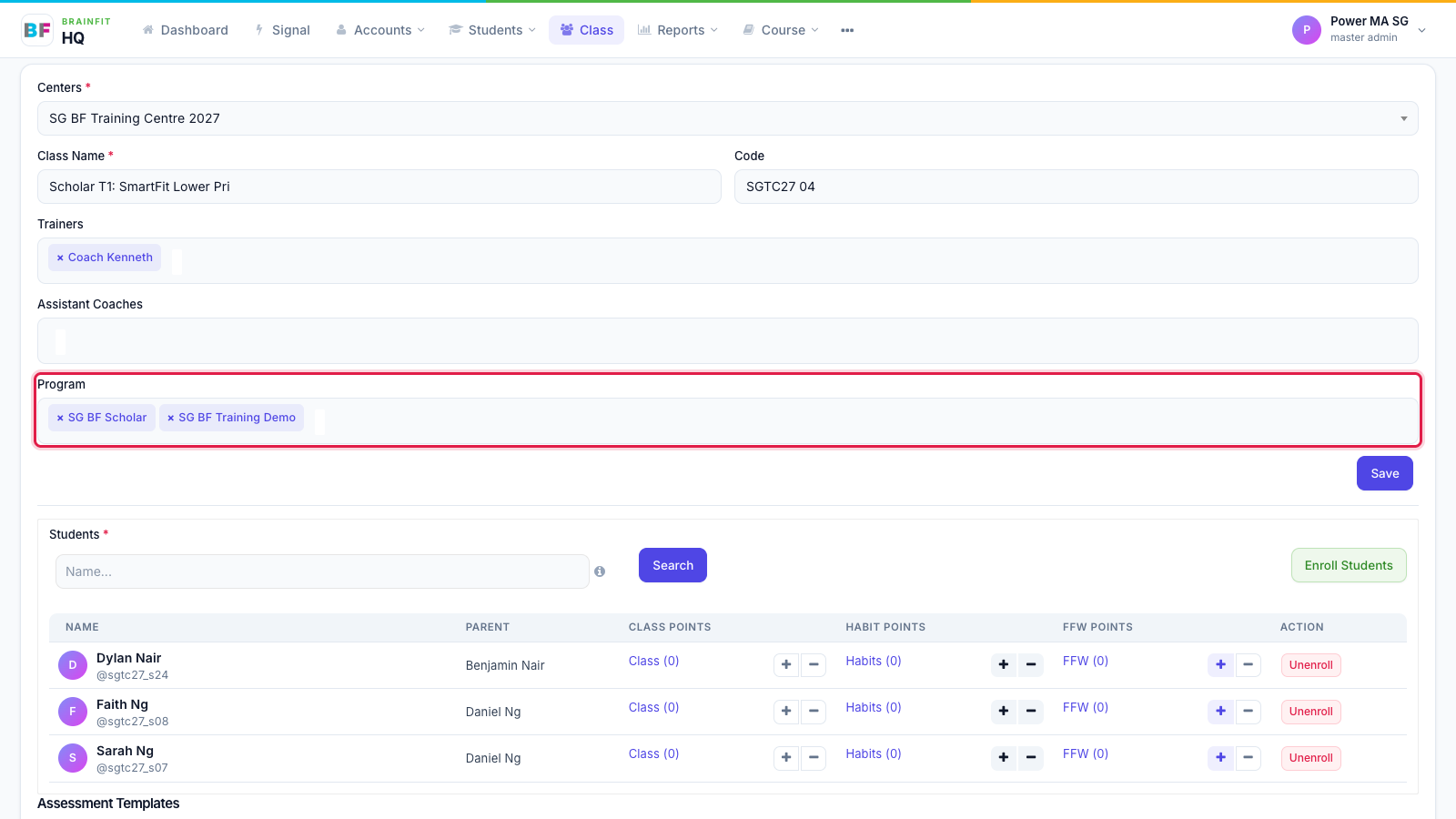1456x819 pixels.
Task: Open the Signal page
Action: point(282,30)
